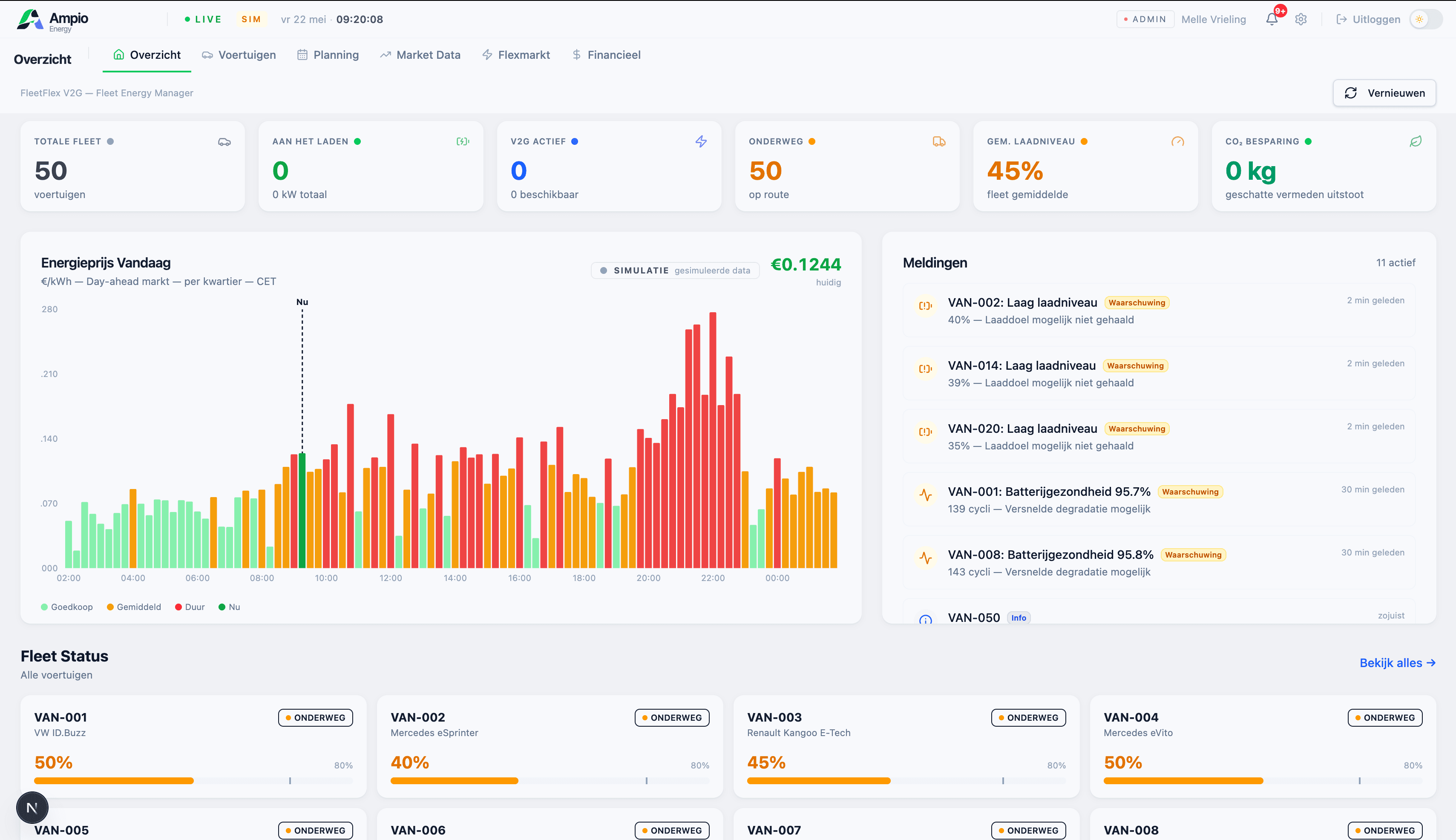Viewport: 1456px width, 840px height.
Task: Click the truck icon on Onderweg card
Action: (939, 141)
